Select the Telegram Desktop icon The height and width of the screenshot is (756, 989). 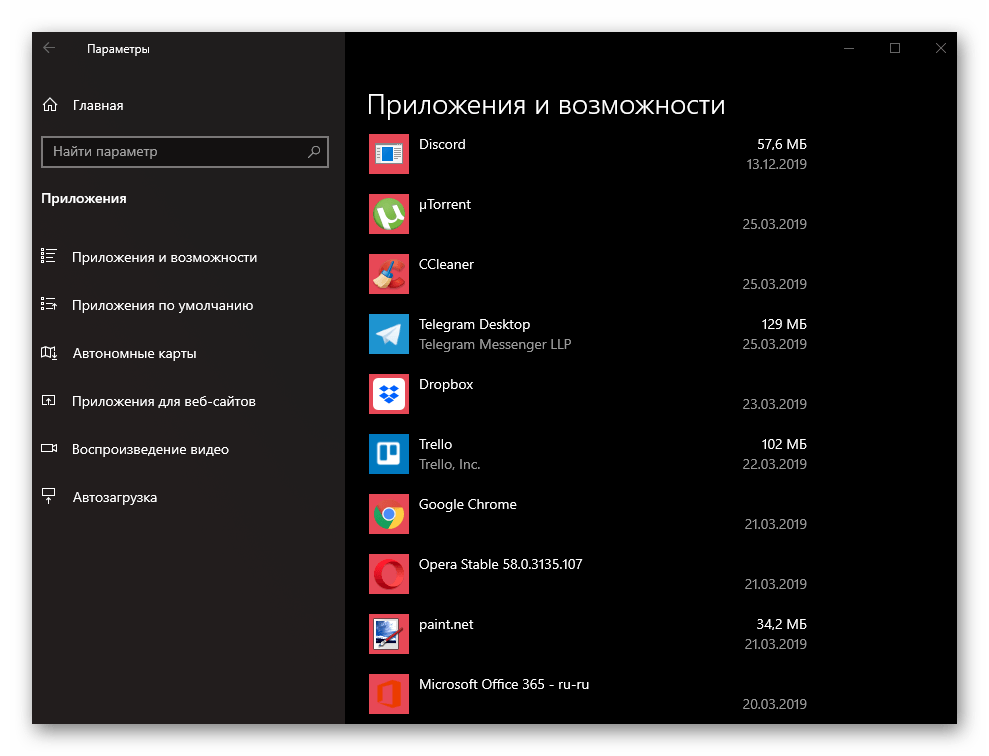coord(388,334)
